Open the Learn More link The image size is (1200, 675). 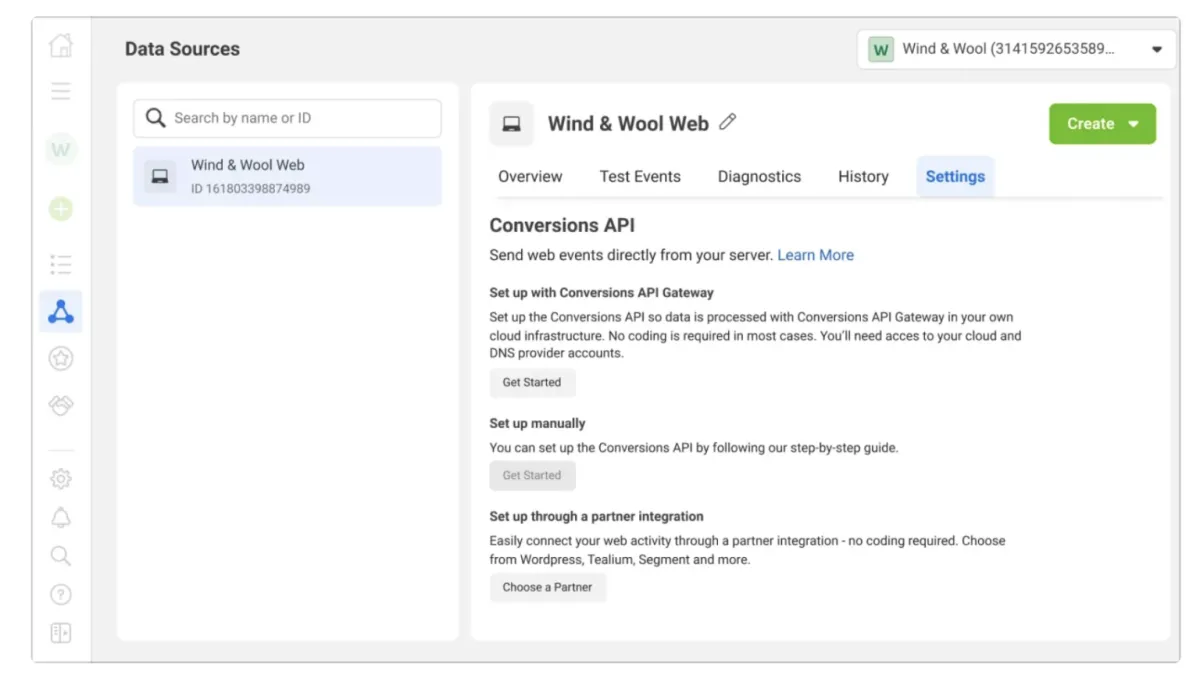(x=816, y=255)
